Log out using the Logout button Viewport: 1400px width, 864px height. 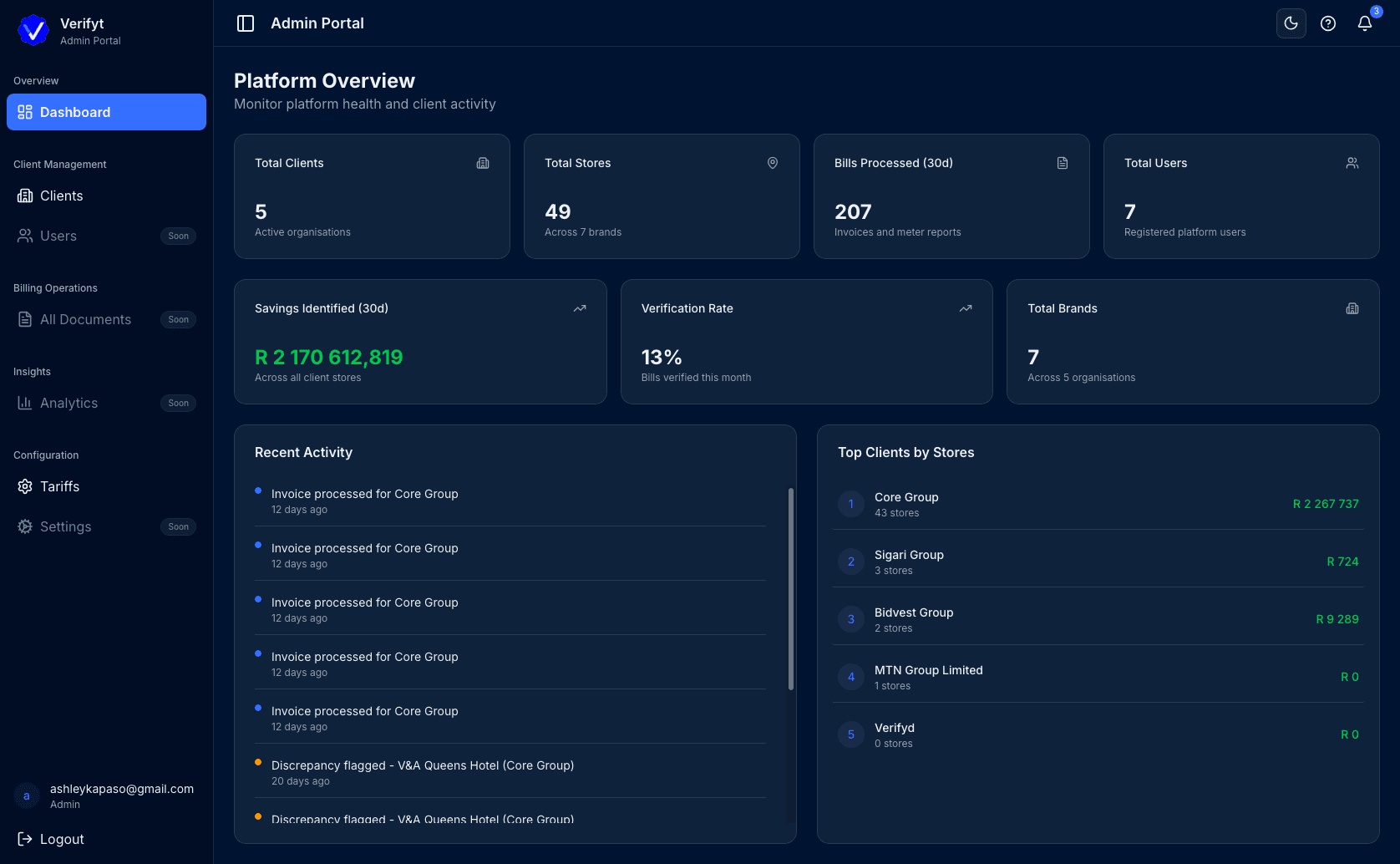(106, 839)
